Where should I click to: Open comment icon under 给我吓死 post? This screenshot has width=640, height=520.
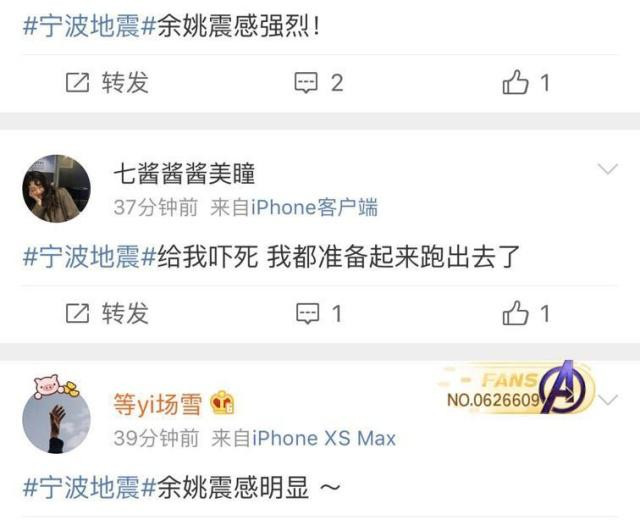(307, 313)
